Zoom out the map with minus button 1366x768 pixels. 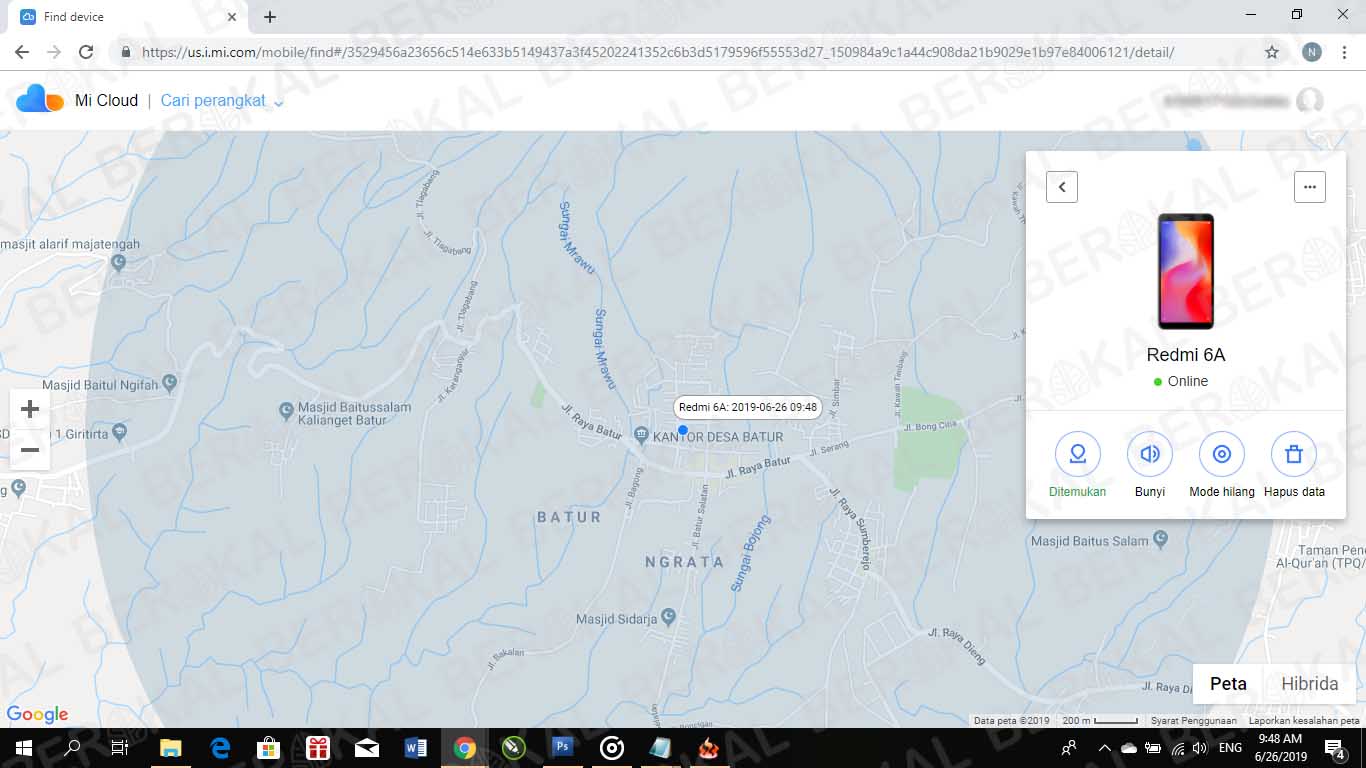tap(30, 450)
